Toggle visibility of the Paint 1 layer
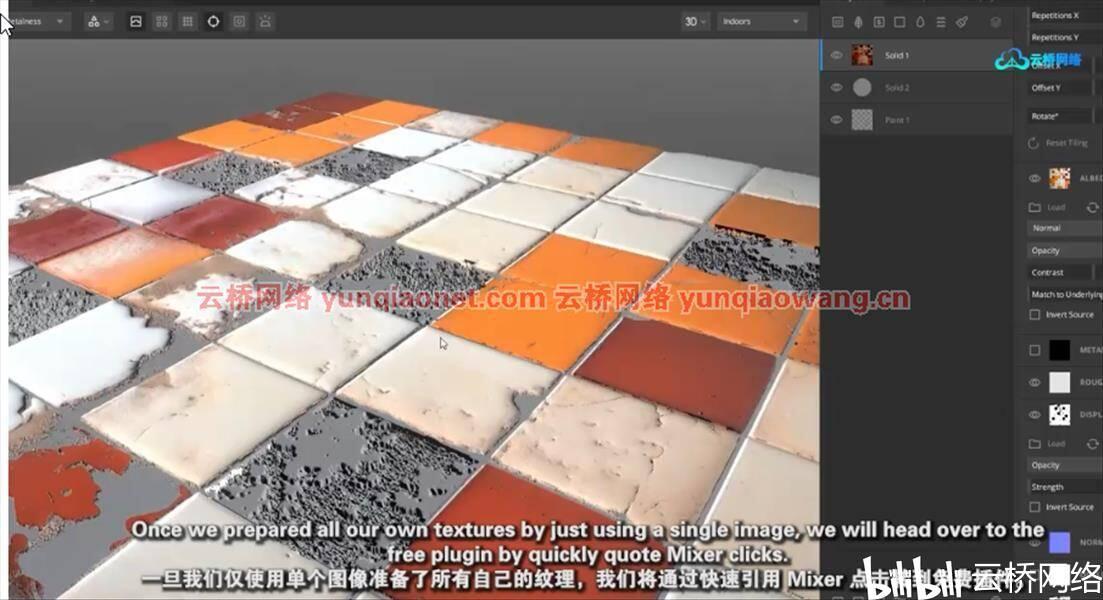This screenshot has height=600, width=1103. (x=836, y=120)
